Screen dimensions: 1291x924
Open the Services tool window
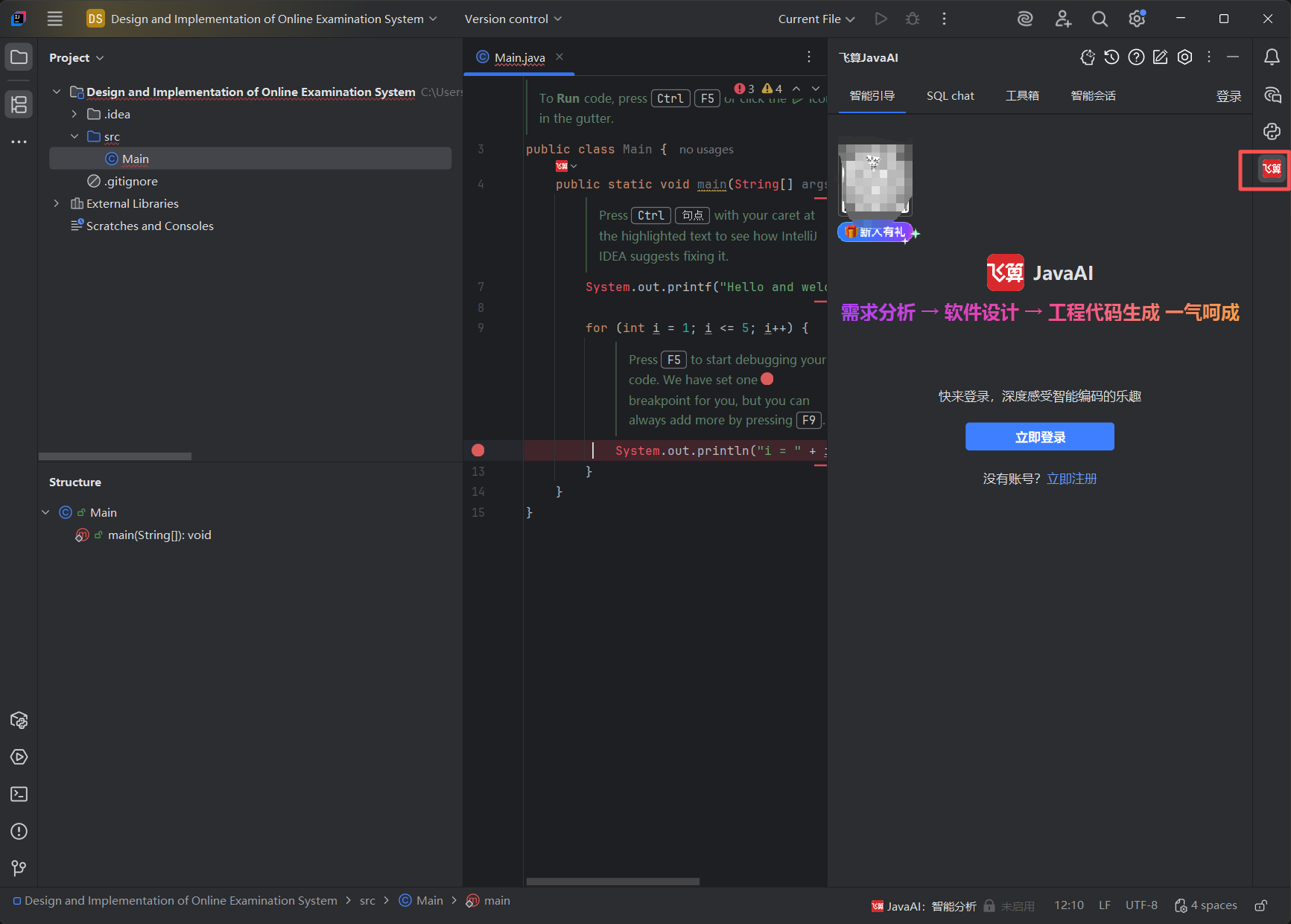click(19, 757)
